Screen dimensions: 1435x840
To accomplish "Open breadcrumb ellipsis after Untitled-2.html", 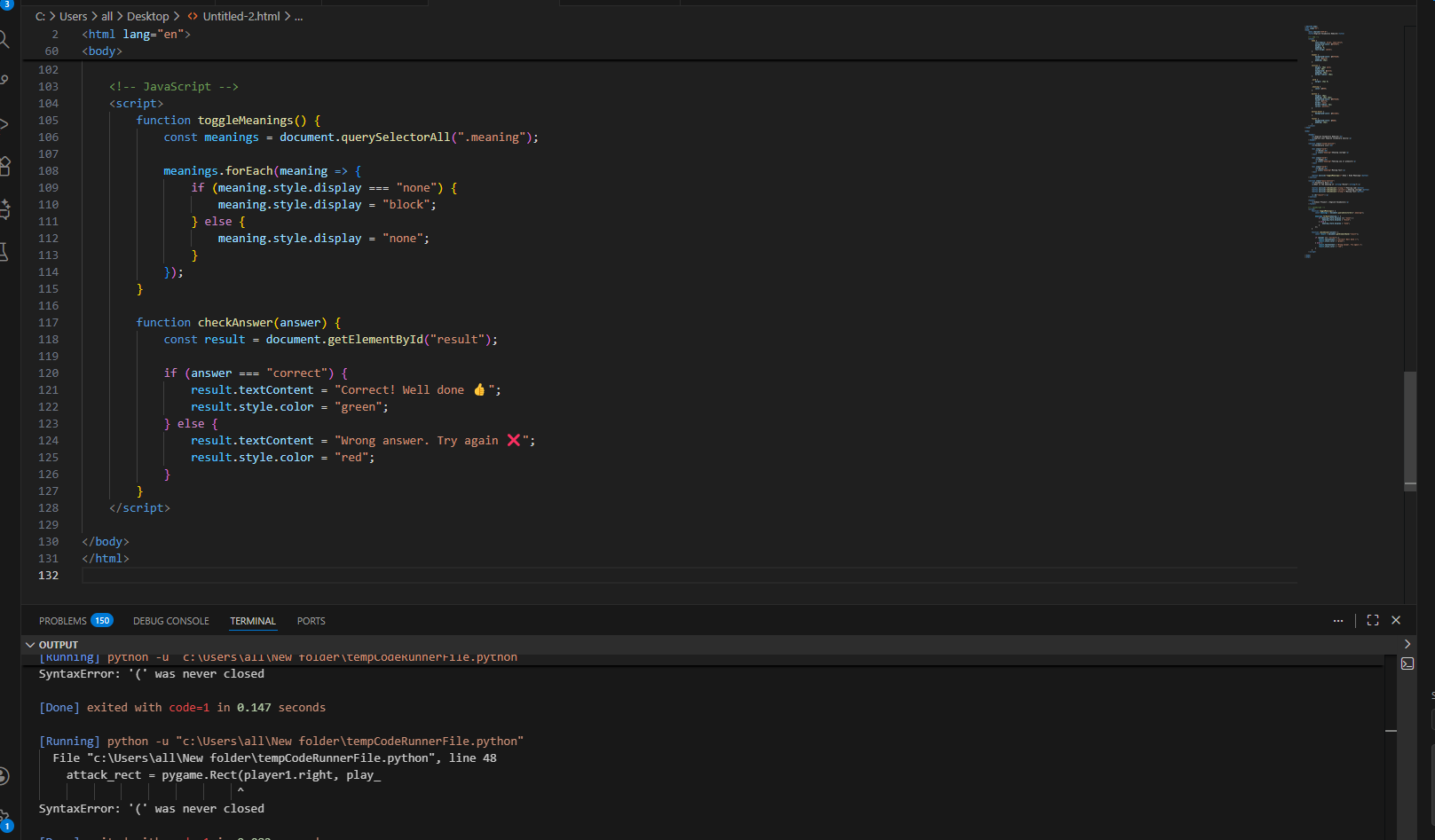I will (x=299, y=17).
